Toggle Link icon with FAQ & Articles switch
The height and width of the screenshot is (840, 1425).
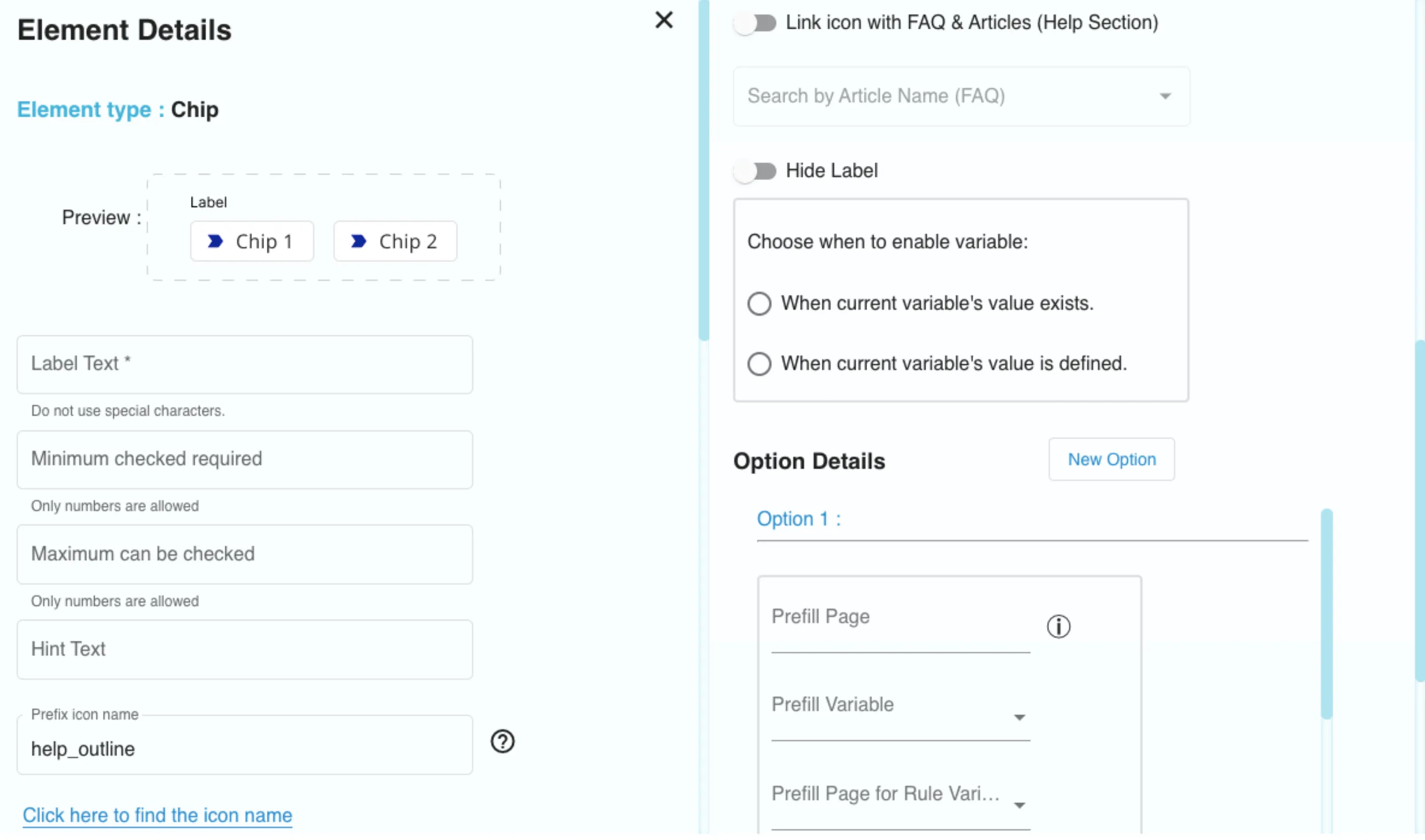click(755, 23)
